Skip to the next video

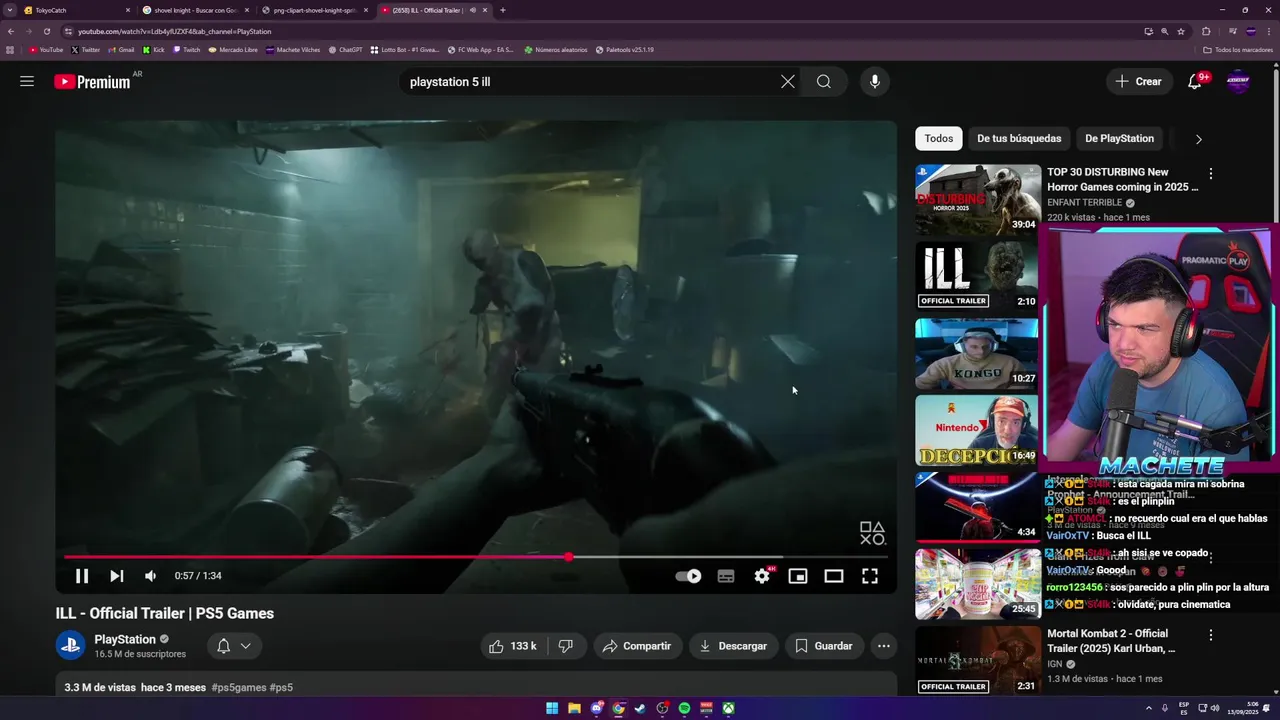117,576
